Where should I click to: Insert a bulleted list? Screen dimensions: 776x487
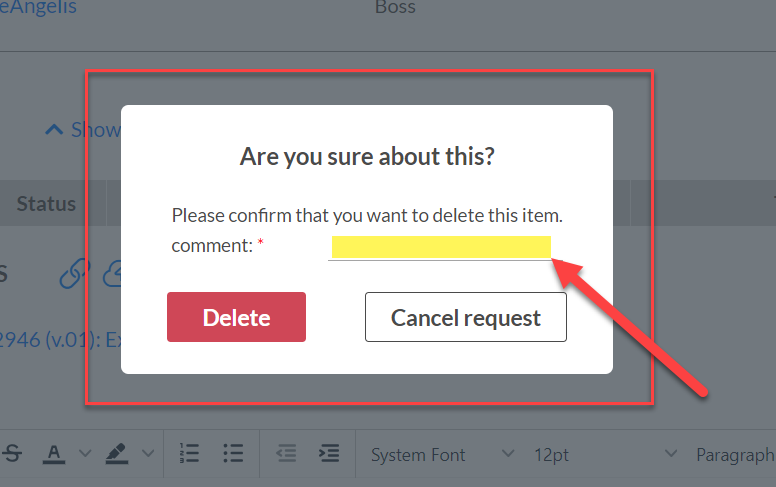[233, 453]
